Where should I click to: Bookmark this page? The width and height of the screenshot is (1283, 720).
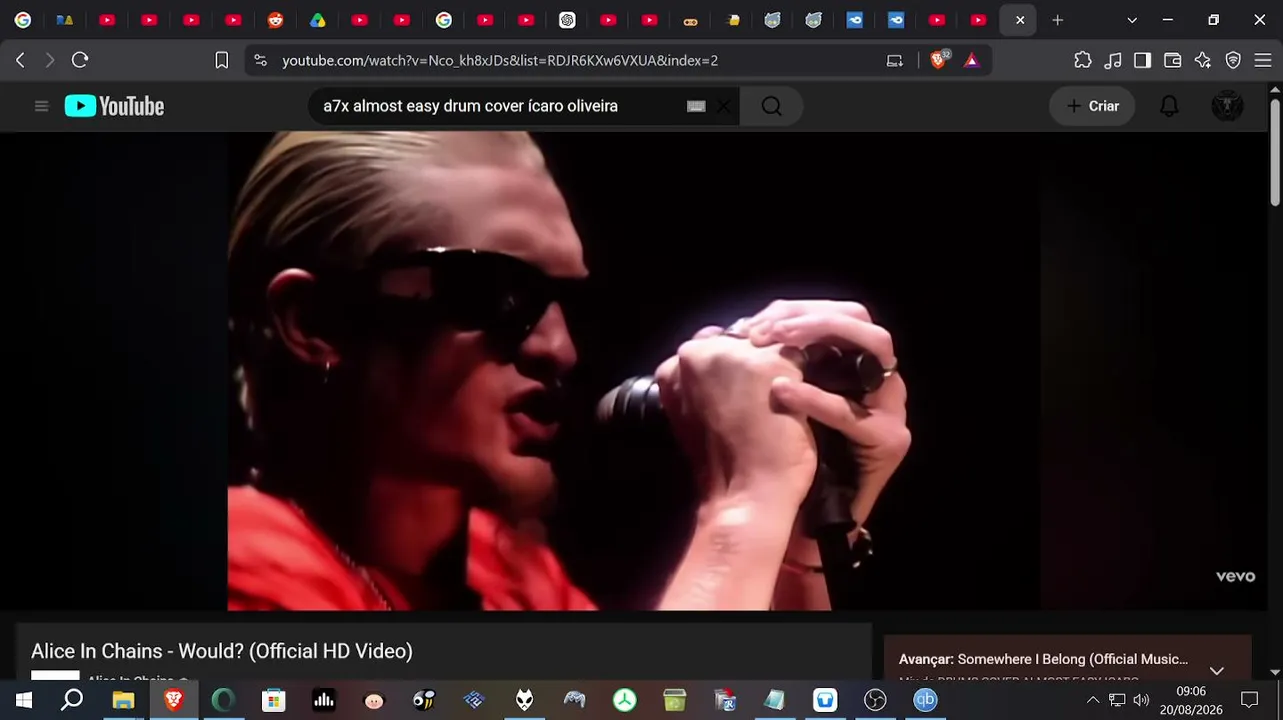click(221, 60)
